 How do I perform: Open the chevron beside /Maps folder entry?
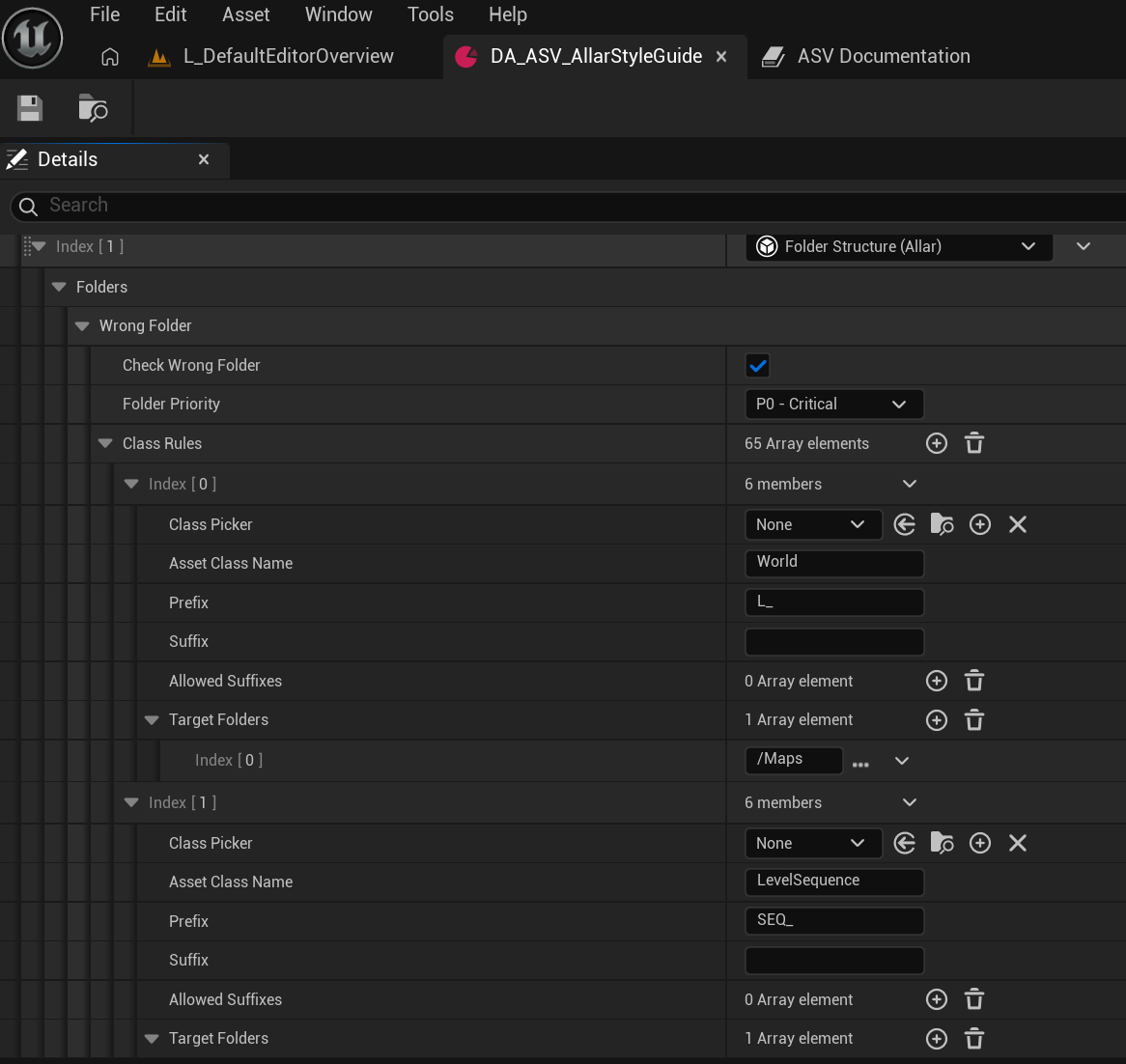(x=902, y=760)
